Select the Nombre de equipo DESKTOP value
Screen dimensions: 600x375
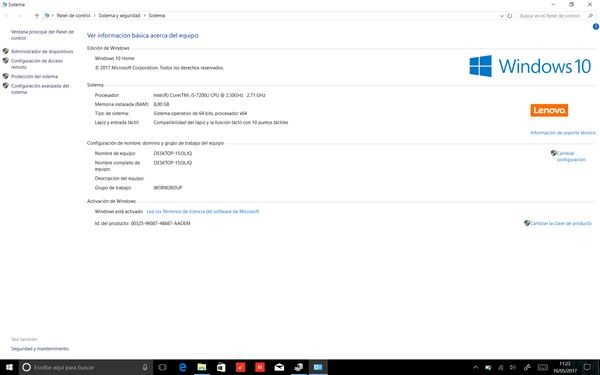tap(173, 153)
